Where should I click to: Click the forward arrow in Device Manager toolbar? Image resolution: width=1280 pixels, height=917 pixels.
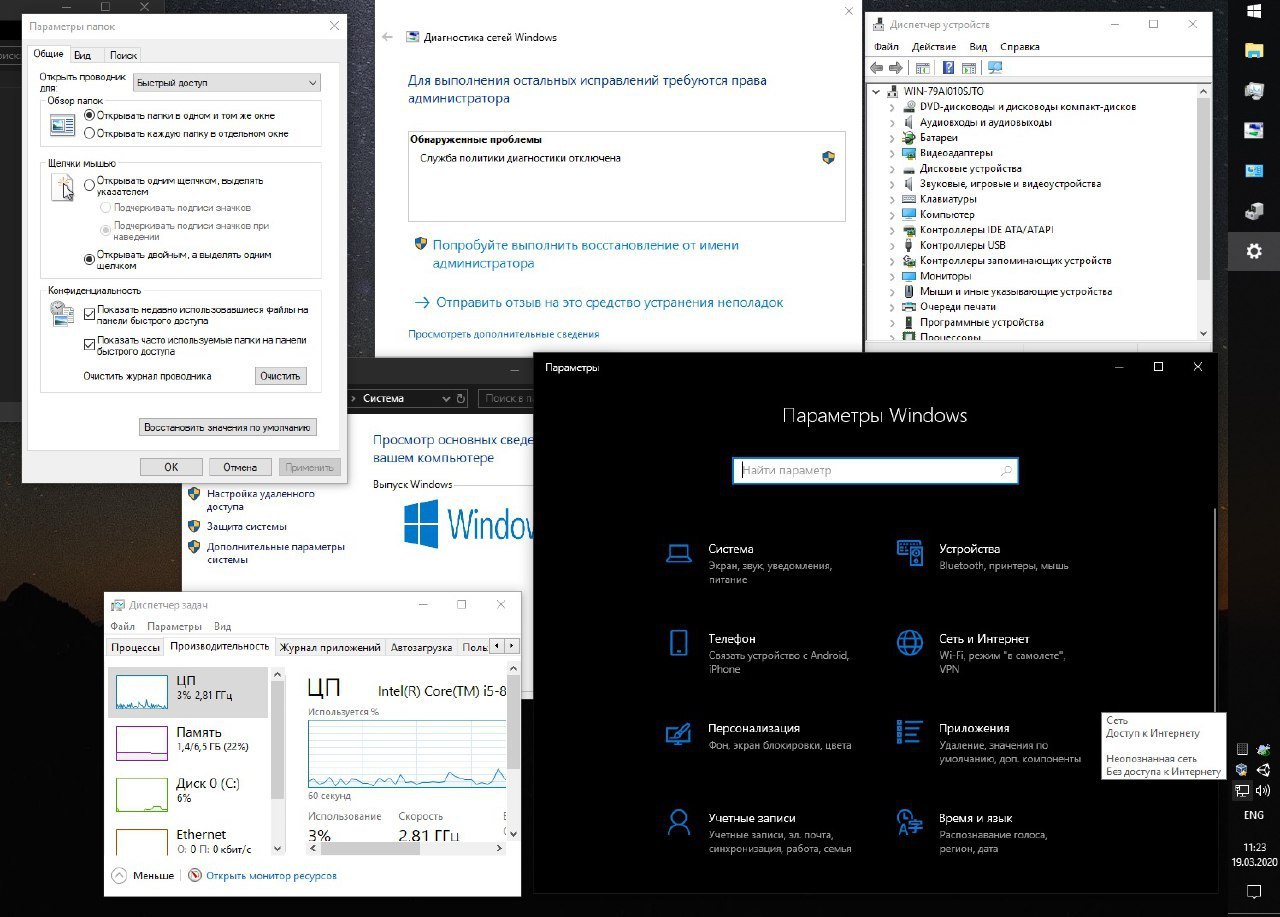click(895, 68)
